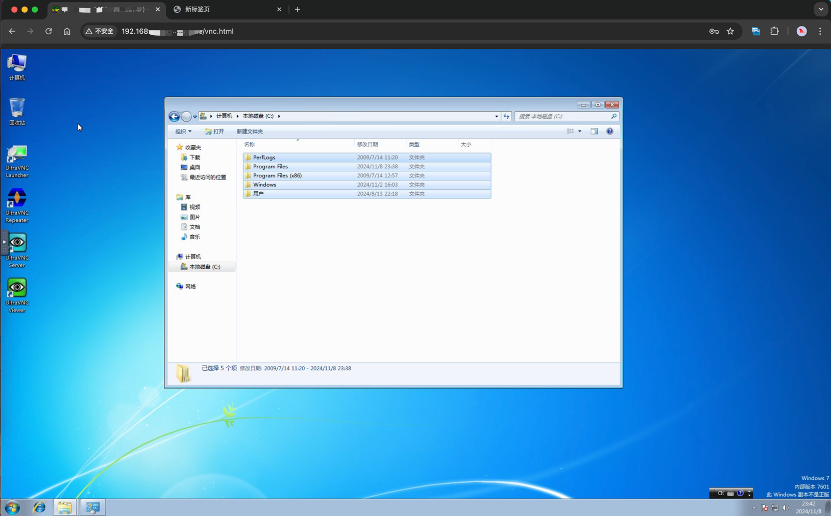832x516 pixels.
Task: Click the 新建文件夹 toolbar button
Action: click(249, 131)
